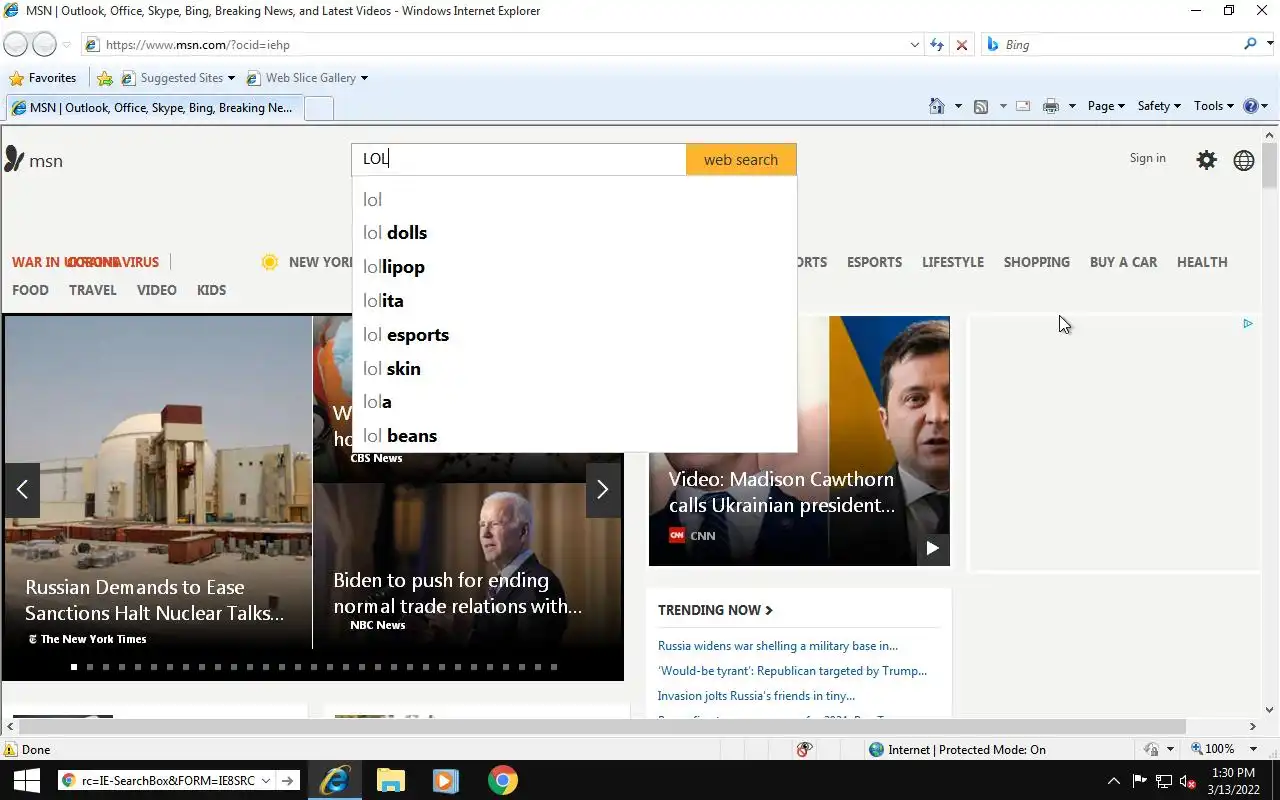Image resolution: width=1280 pixels, height=800 pixels.
Task: Expand the address bar history dropdown
Action: pyautogui.click(x=914, y=45)
